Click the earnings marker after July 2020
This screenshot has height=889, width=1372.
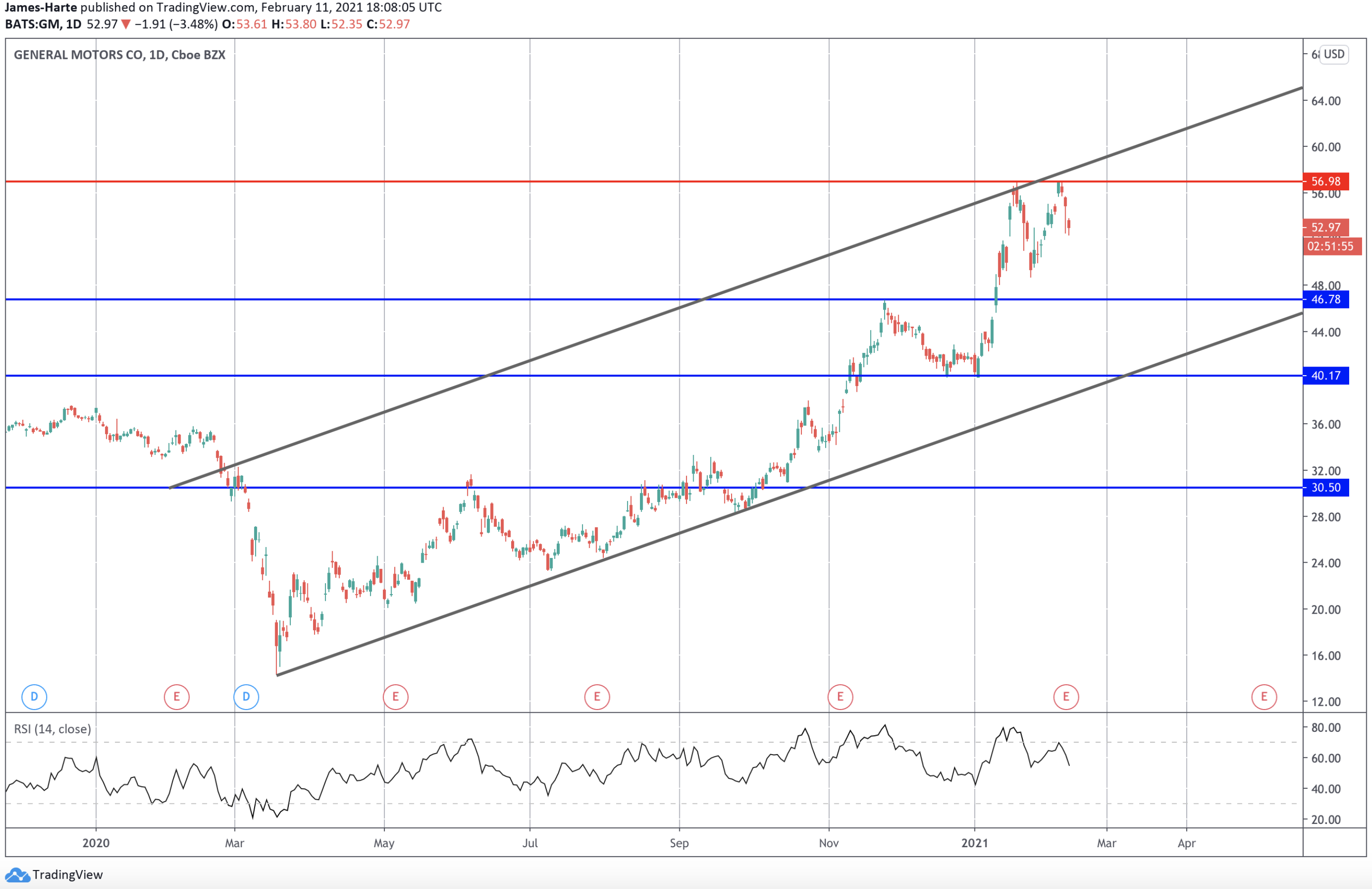pyautogui.click(x=597, y=697)
